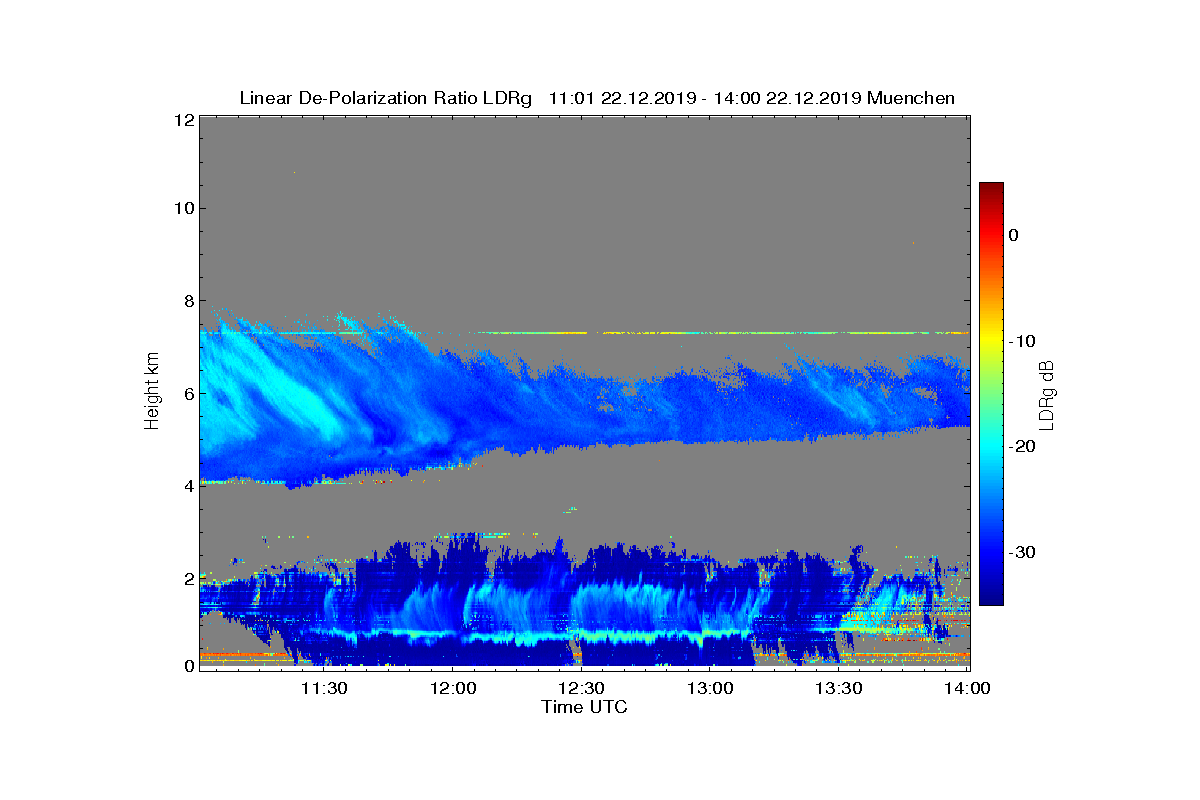Image resolution: width=1200 pixels, height=800 pixels.
Task: Click the height tick label 0
Action: pos(188,666)
